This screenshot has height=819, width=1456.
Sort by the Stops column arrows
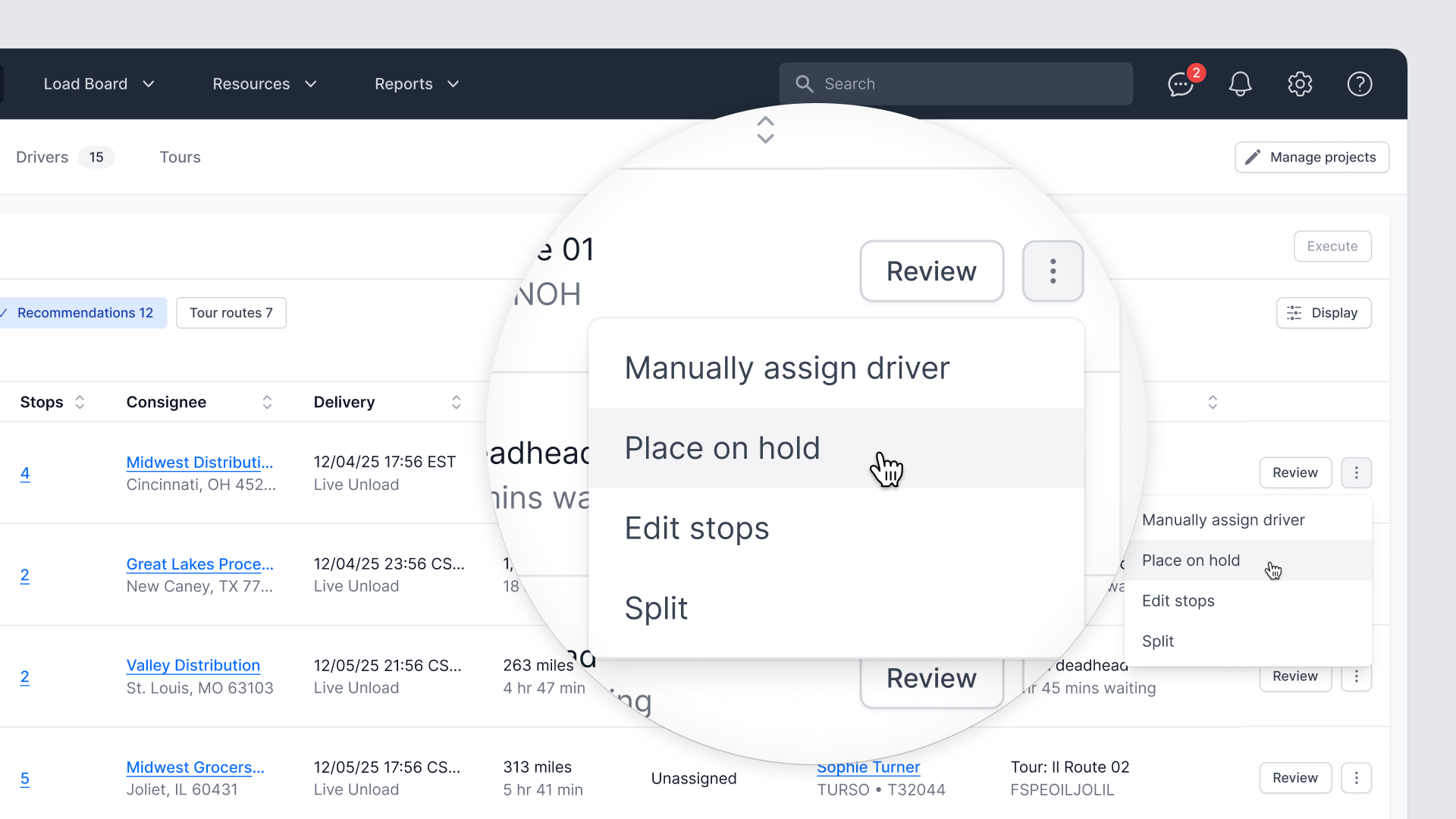click(x=80, y=402)
